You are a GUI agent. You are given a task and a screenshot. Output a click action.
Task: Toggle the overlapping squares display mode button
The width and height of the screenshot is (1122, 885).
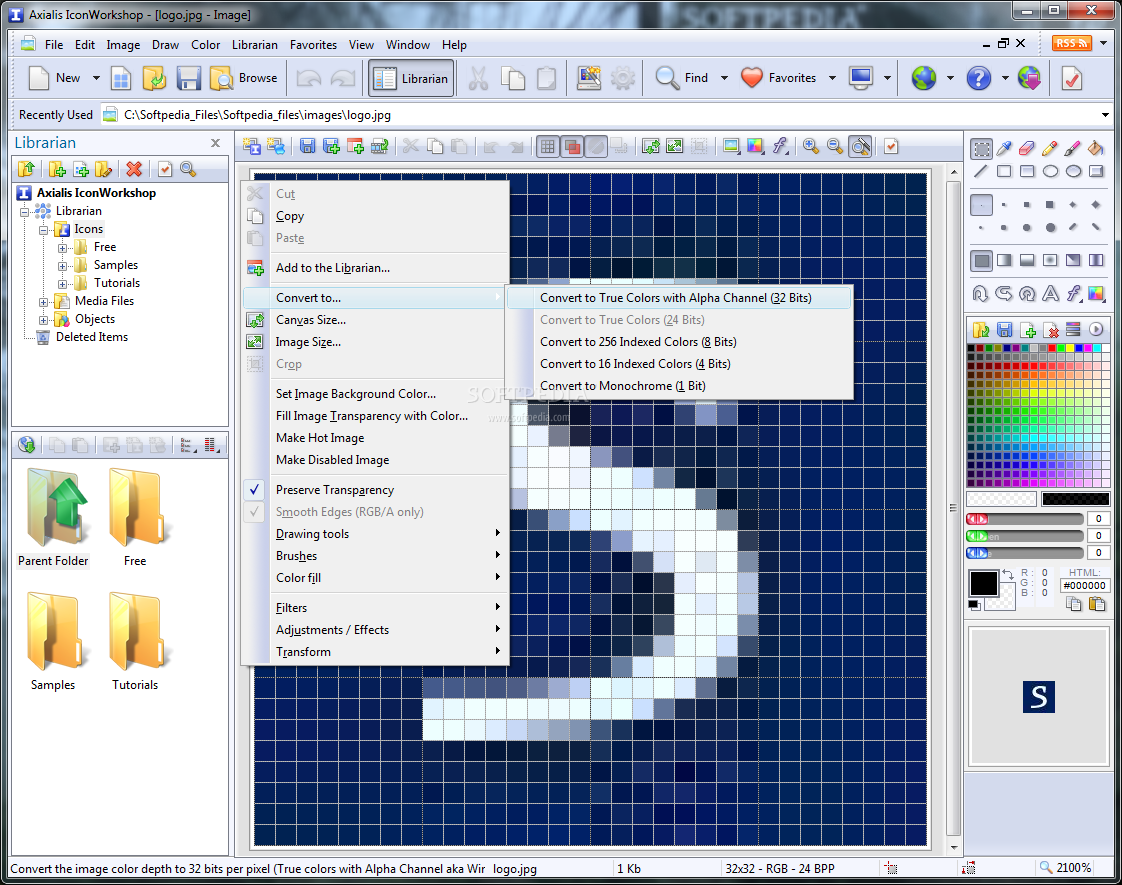[x=572, y=147]
